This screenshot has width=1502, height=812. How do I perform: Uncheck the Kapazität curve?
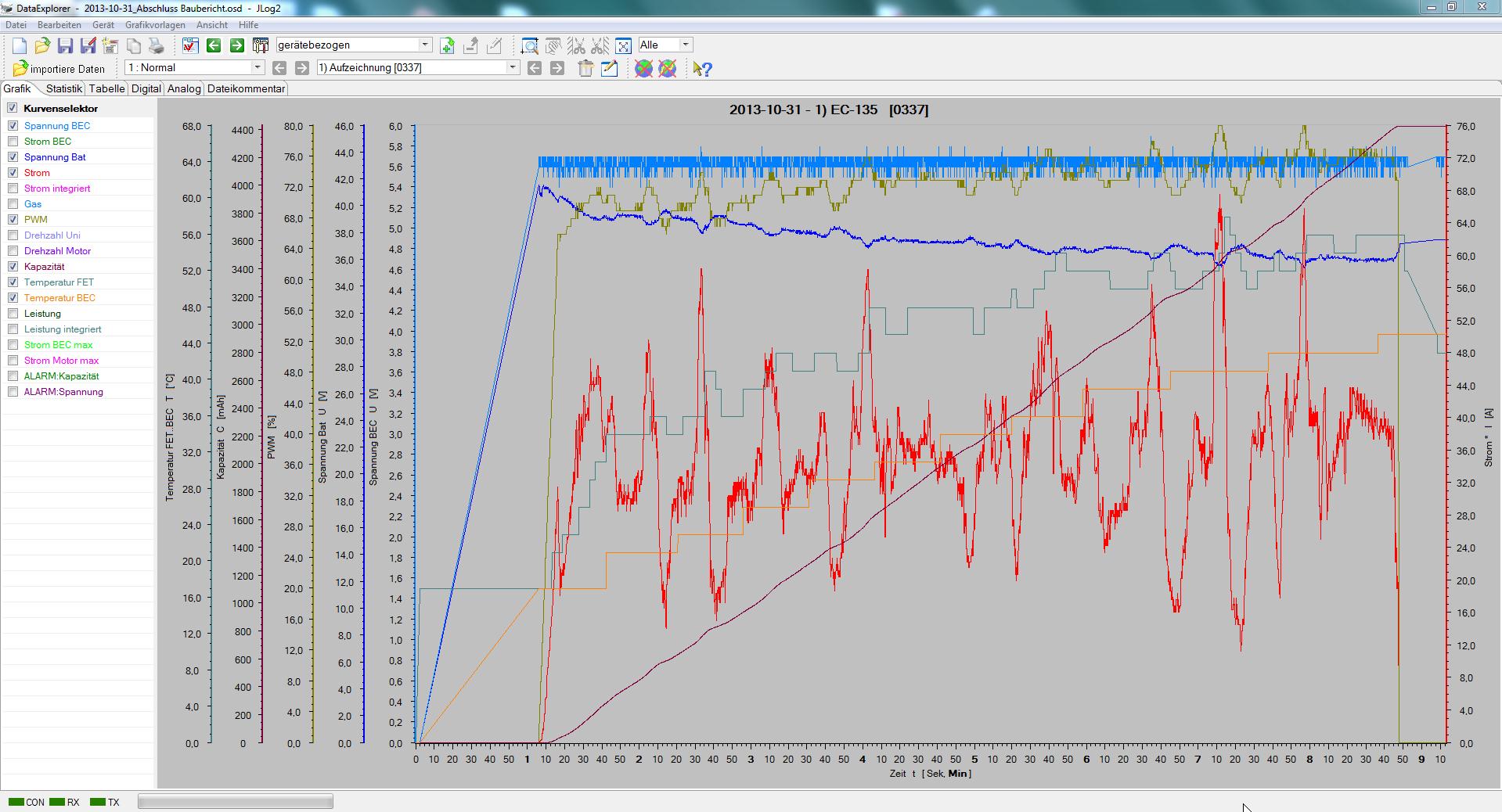[x=13, y=266]
